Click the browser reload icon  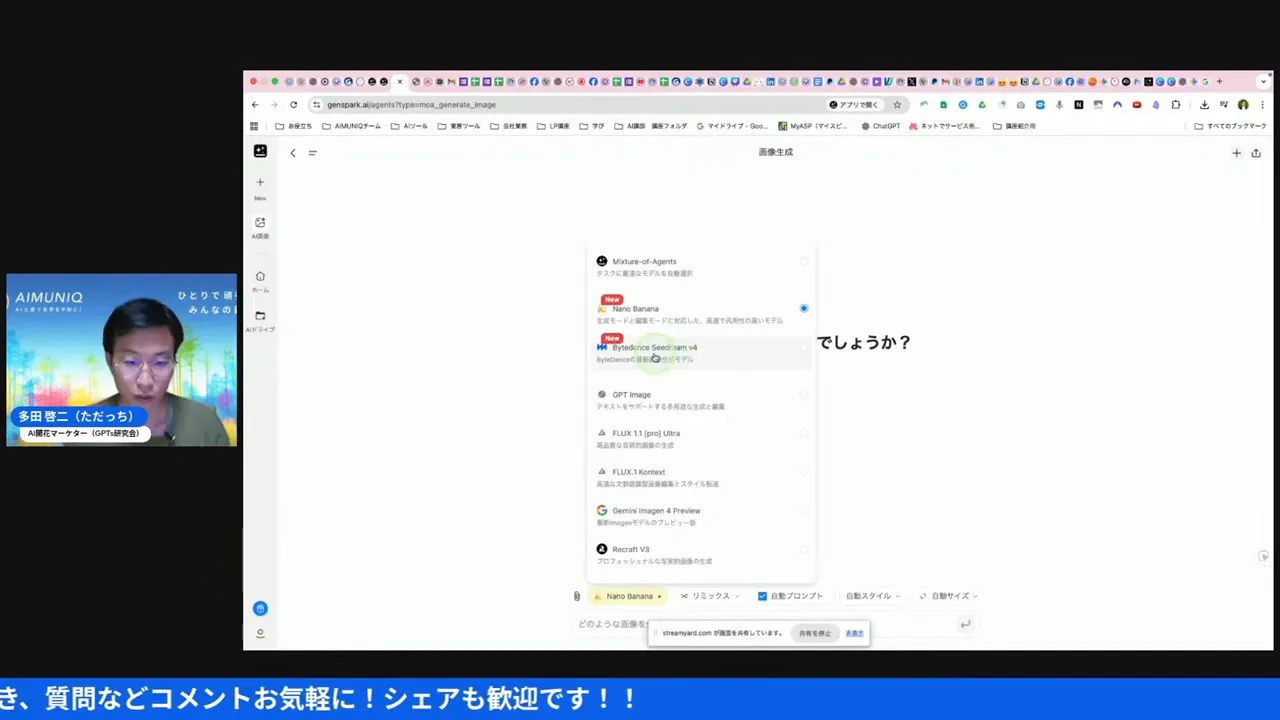293,104
